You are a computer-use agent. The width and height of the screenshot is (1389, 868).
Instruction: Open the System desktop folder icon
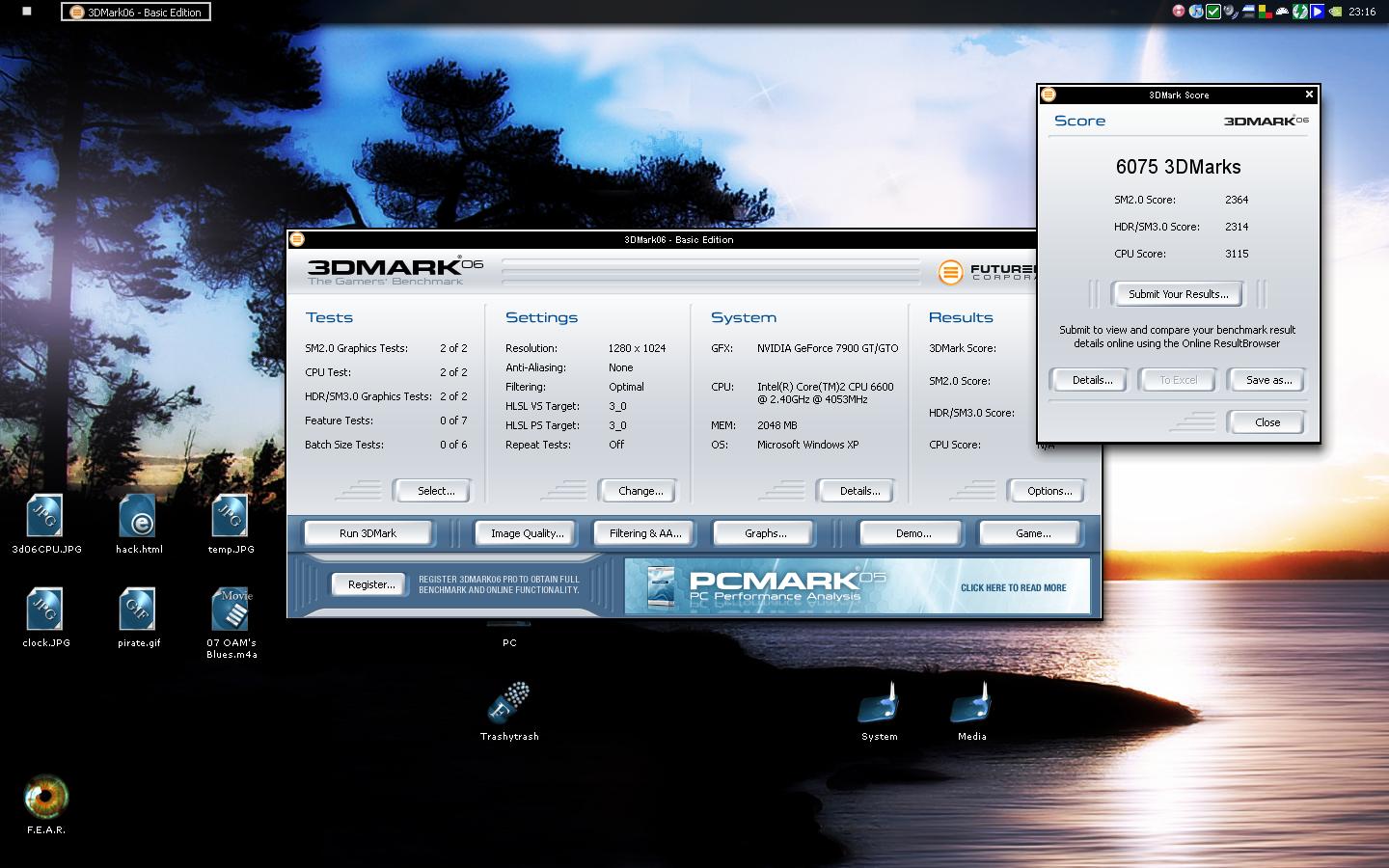pyautogui.click(x=879, y=711)
